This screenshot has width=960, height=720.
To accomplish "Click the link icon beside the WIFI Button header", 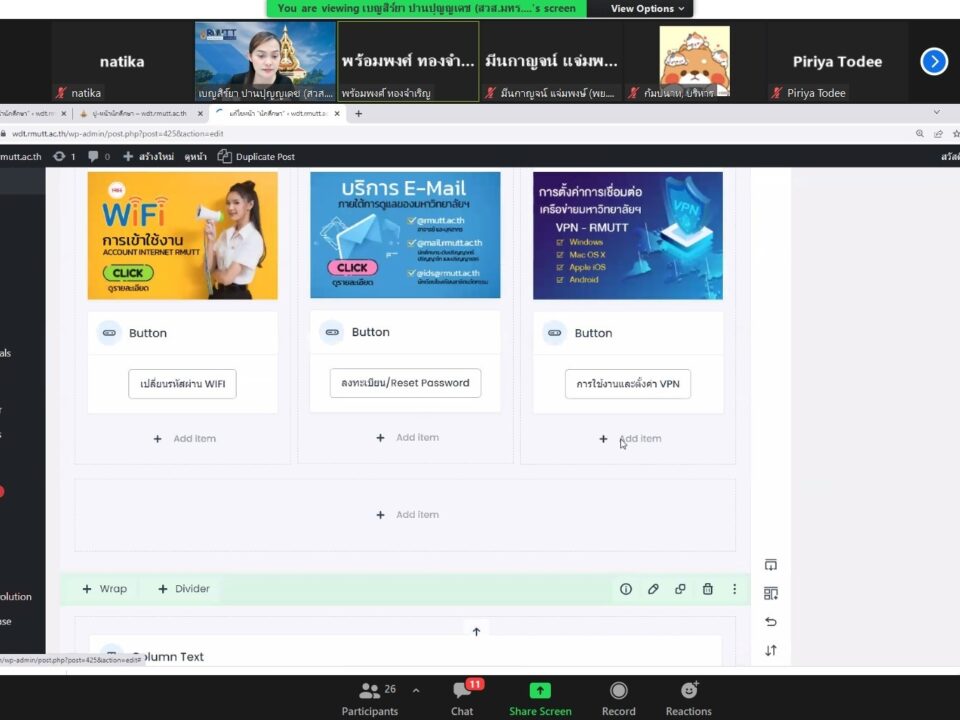I will click(109, 333).
